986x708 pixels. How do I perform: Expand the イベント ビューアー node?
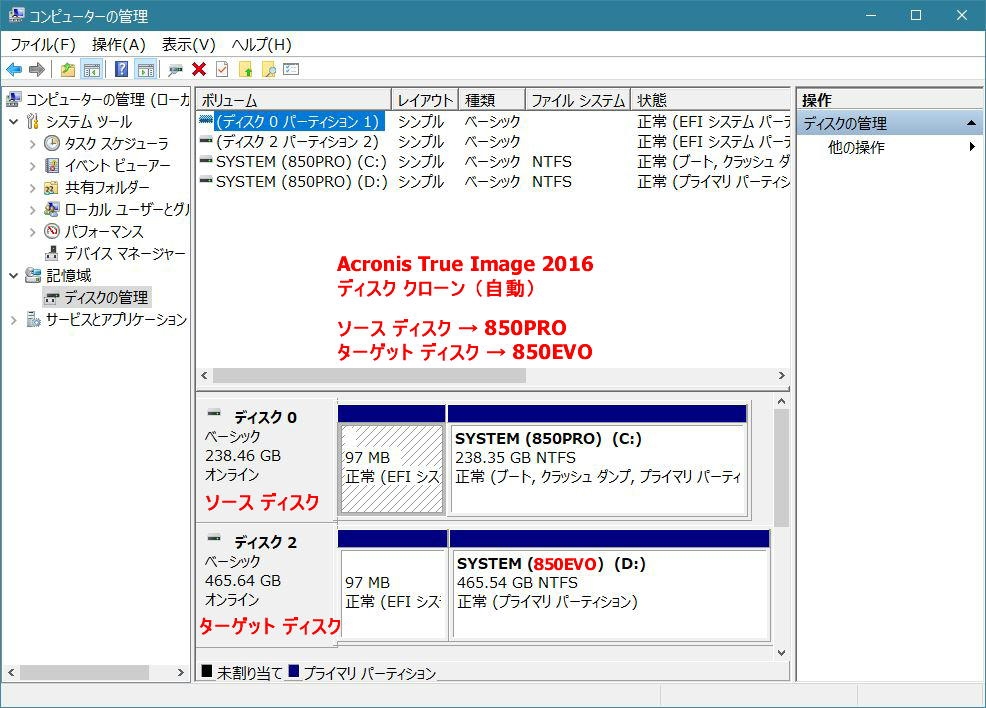[x=32, y=166]
